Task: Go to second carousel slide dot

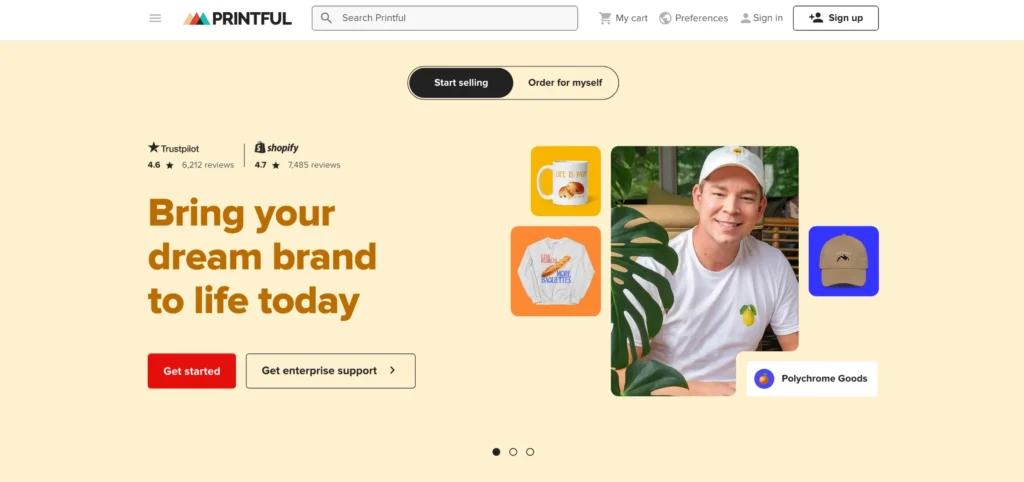Action: point(513,451)
